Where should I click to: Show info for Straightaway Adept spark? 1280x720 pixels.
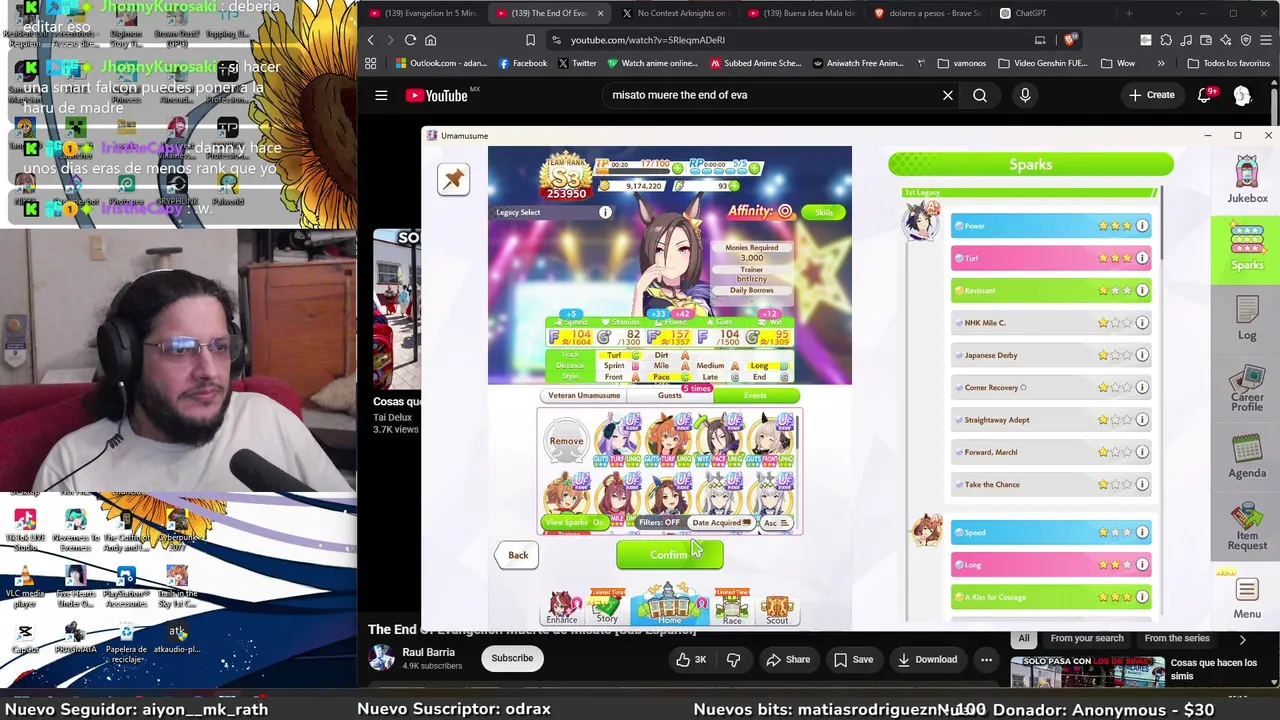coord(1142,420)
